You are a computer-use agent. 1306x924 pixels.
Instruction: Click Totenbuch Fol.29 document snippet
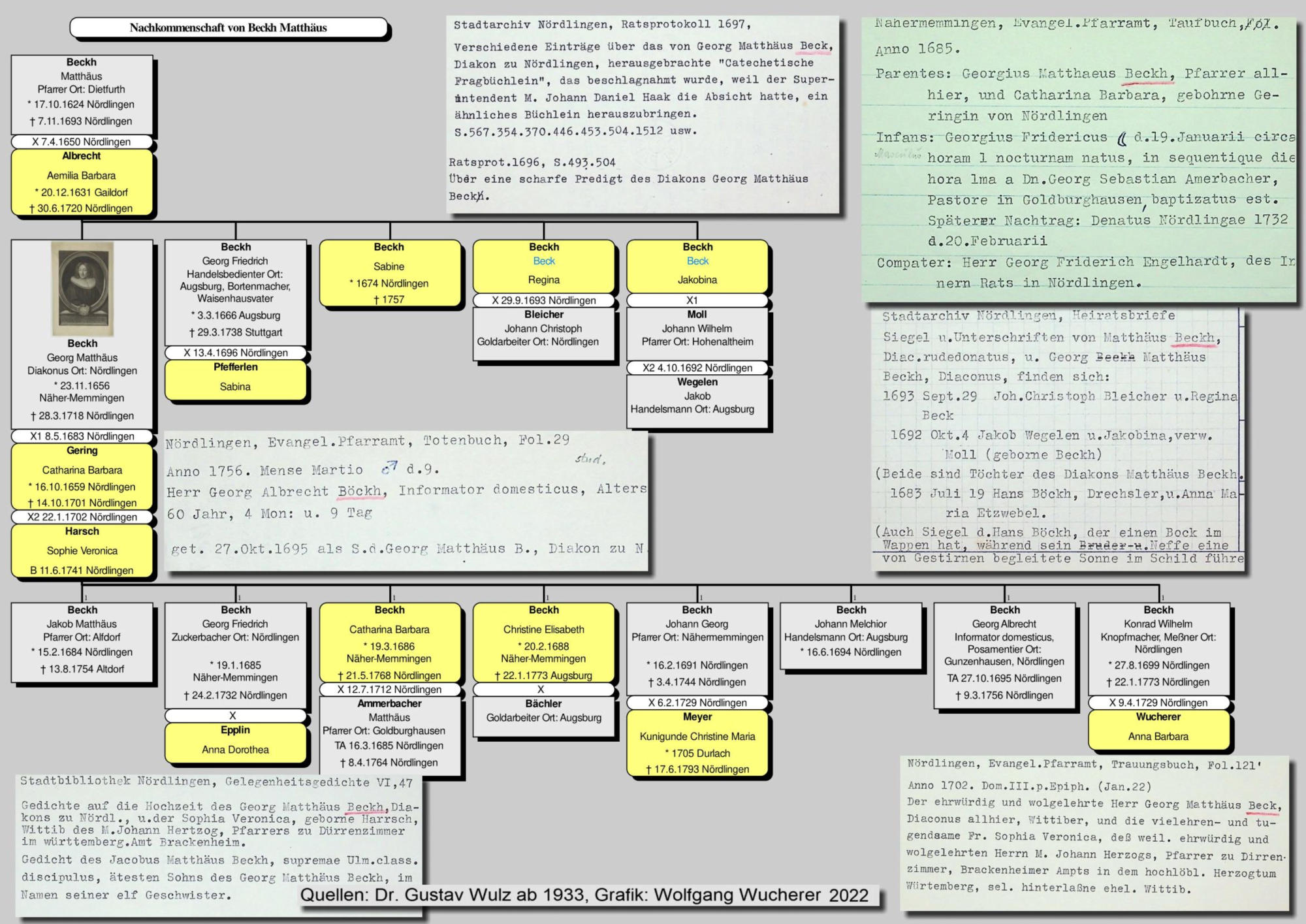[406, 500]
